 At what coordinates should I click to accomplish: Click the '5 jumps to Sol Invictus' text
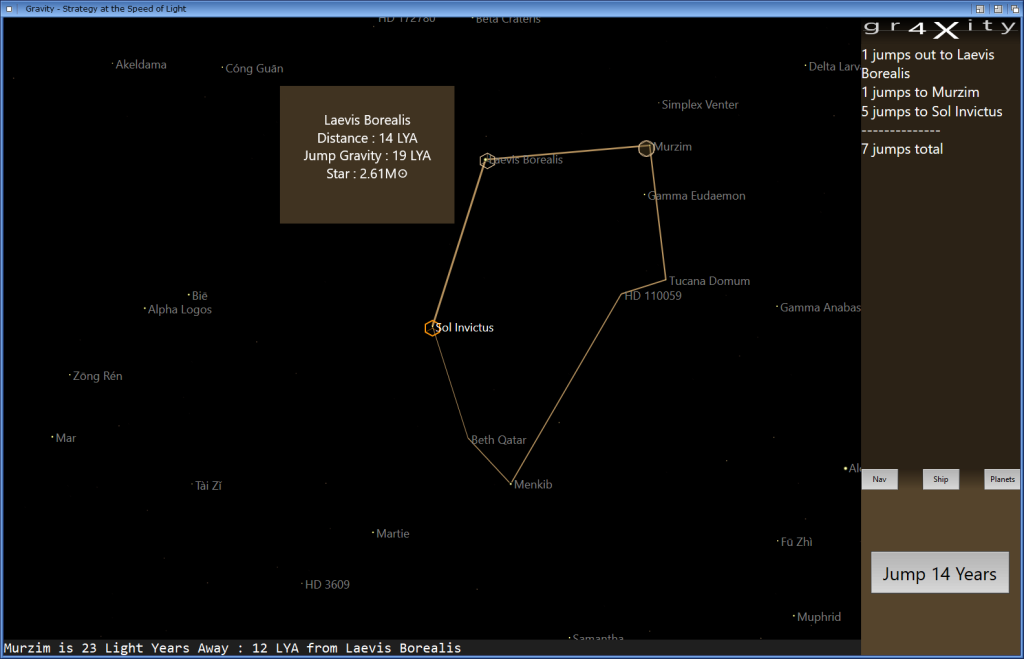point(931,111)
